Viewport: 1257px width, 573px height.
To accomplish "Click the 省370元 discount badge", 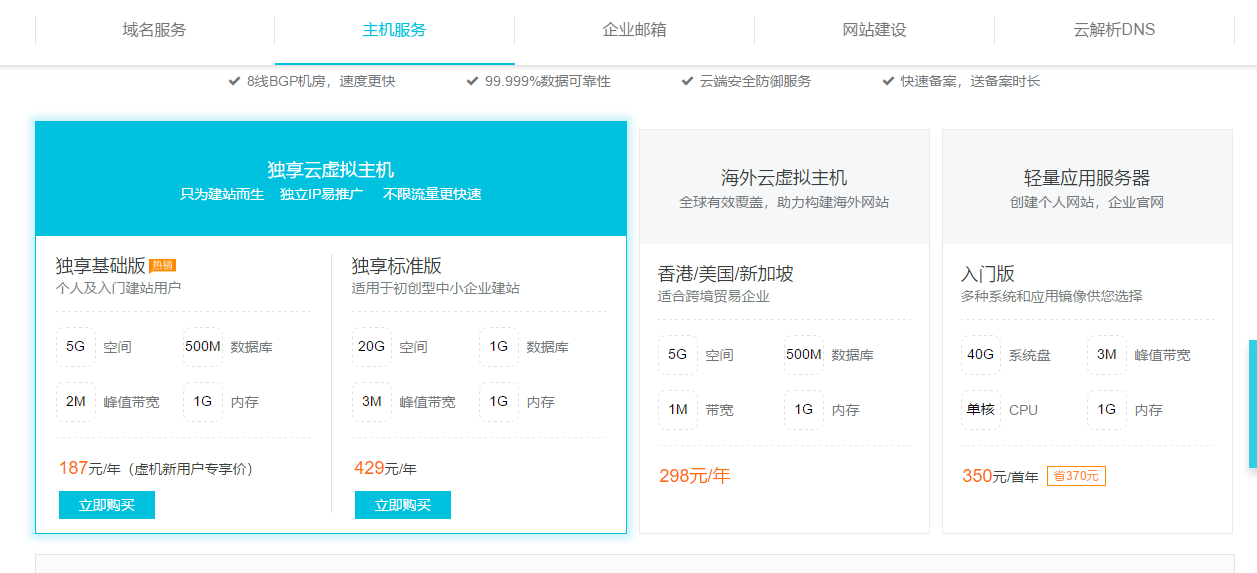I will pos(1076,476).
